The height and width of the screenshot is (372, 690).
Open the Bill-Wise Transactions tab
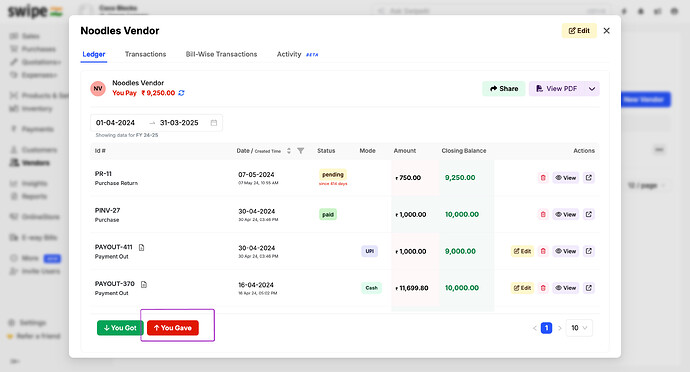(221, 54)
